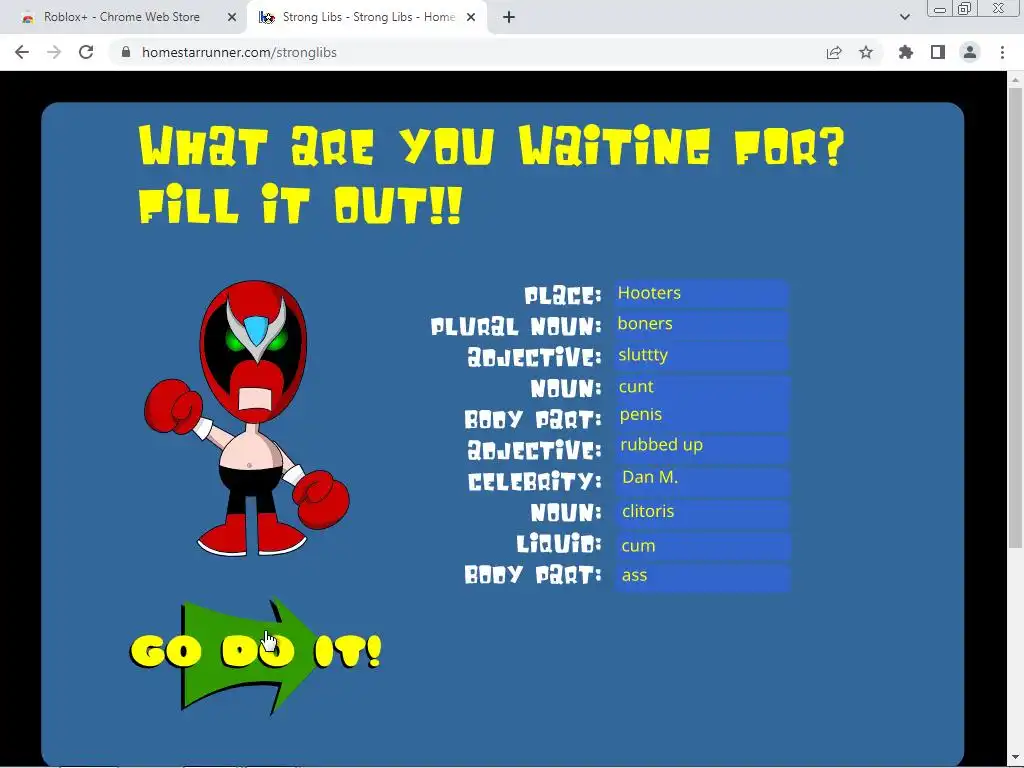Share this page via share icon
The height and width of the screenshot is (768, 1024).
834,52
